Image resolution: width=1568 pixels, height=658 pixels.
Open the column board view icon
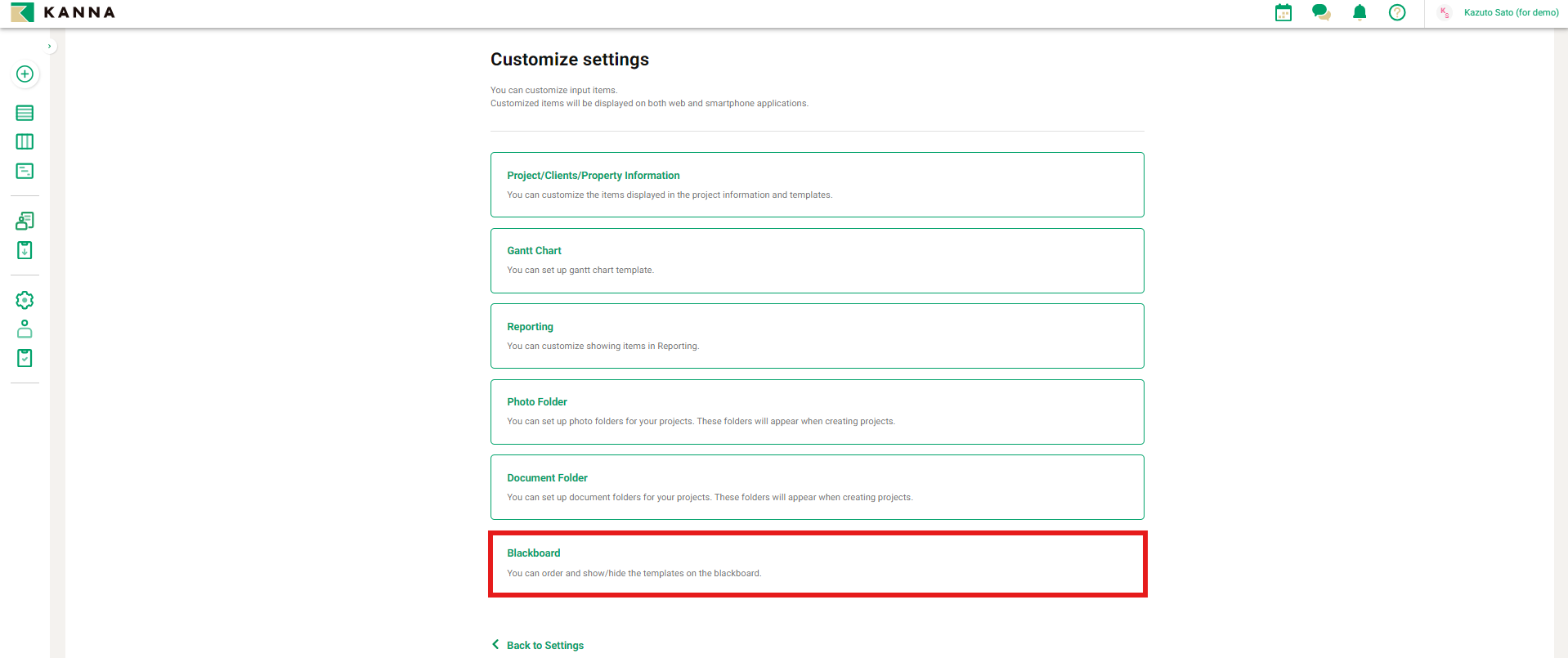25,142
